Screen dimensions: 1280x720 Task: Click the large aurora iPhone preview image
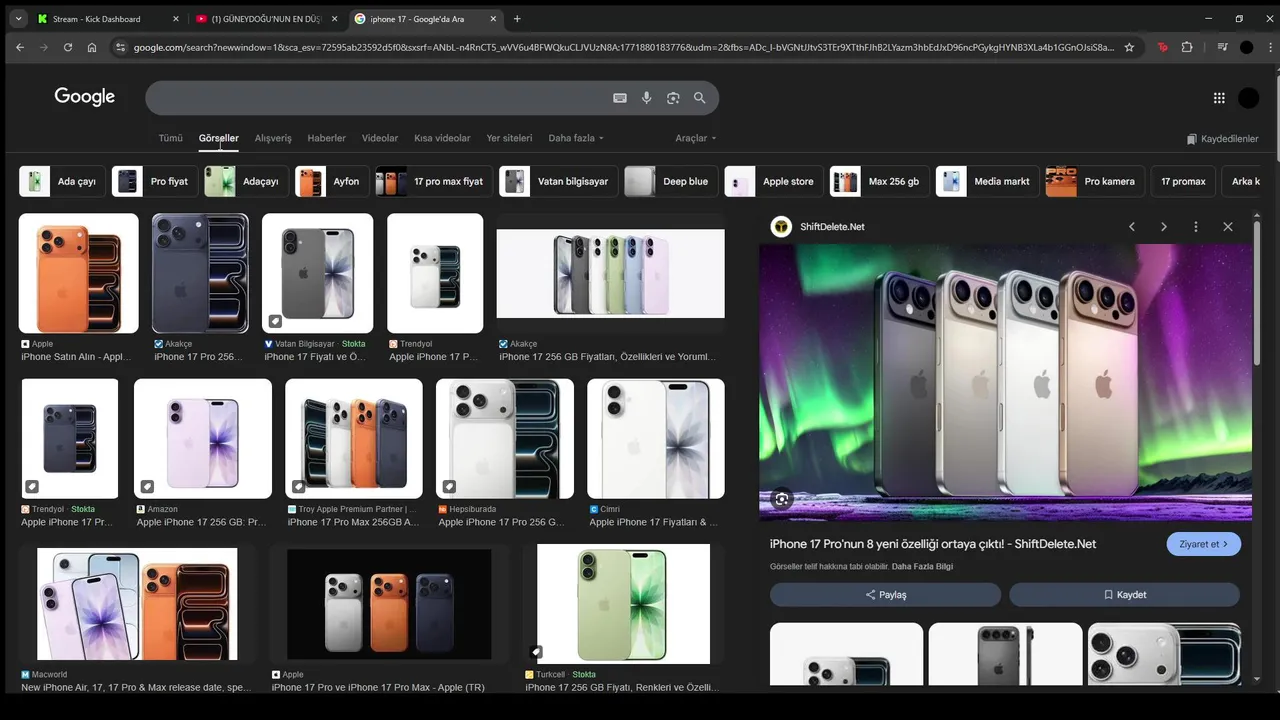[x=1005, y=382]
